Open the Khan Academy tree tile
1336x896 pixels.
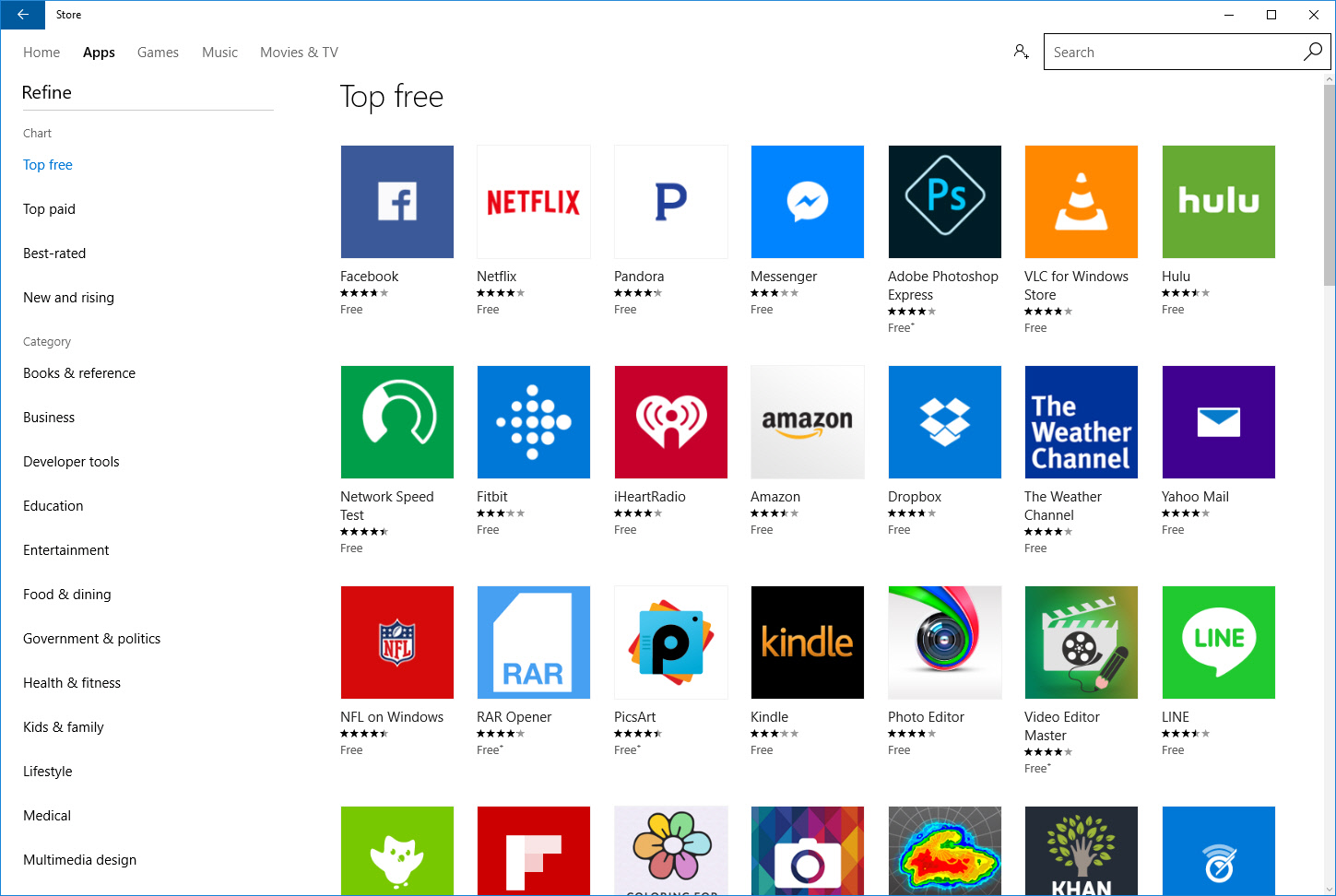pos(1082,851)
